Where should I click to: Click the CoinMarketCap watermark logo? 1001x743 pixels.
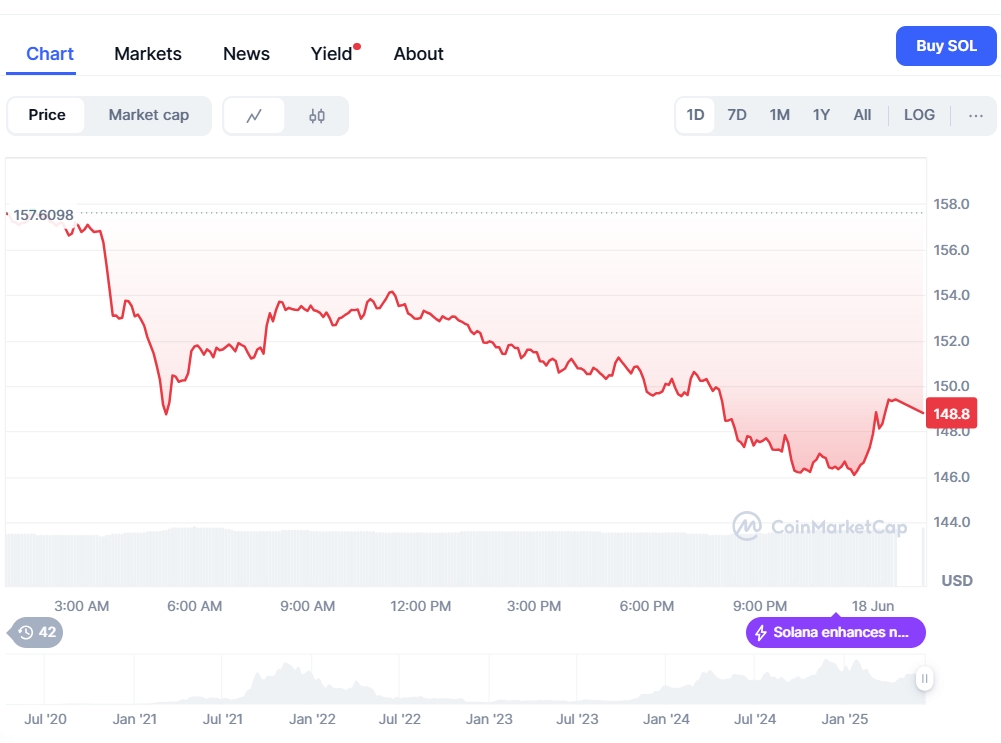[x=747, y=526]
